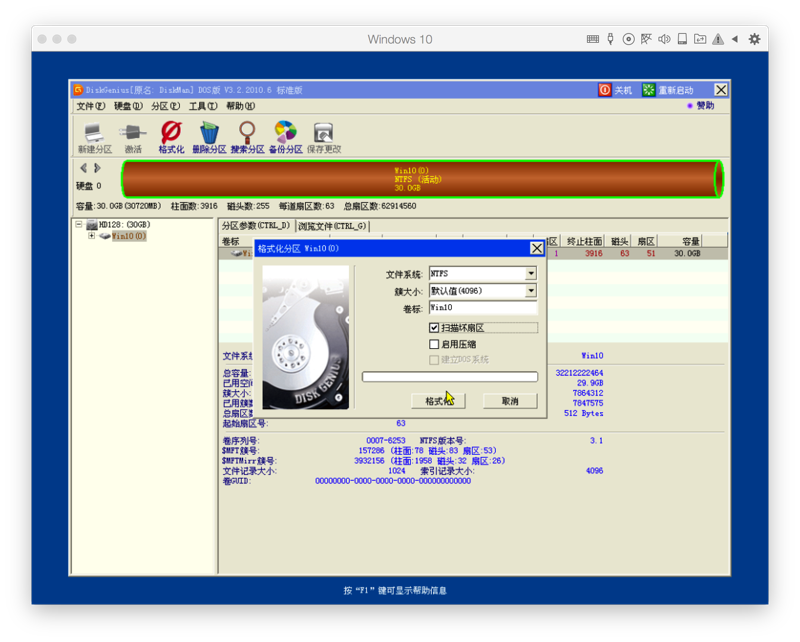Switch to 浏览文件(CTRL_G) tab
800x642 pixels.
tap(332, 226)
